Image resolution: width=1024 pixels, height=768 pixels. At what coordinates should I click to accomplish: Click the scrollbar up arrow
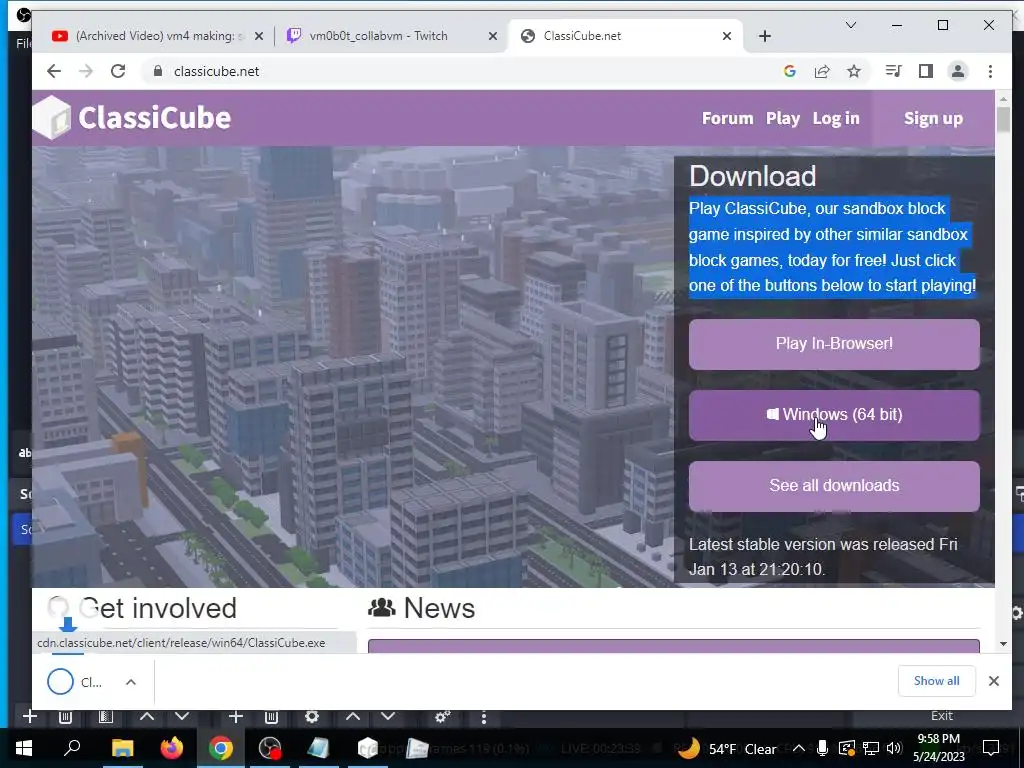click(x=1003, y=98)
